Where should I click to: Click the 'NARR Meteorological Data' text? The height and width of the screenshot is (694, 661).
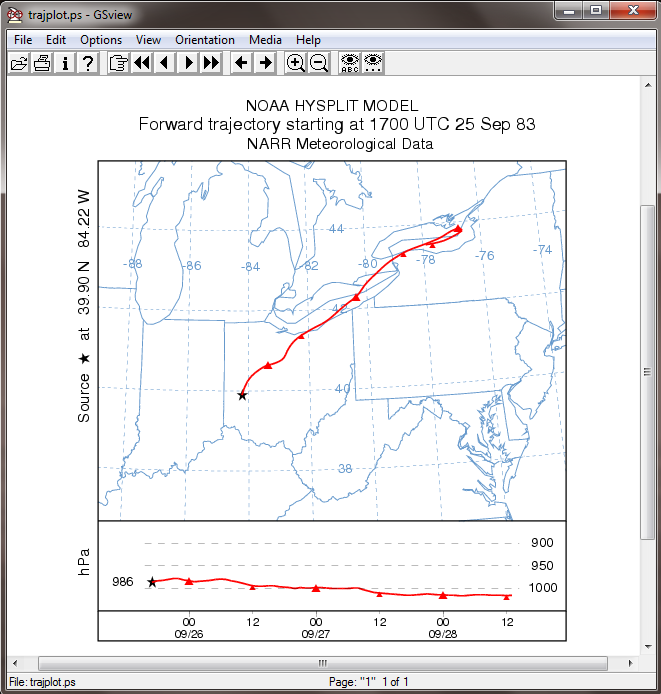[340, 144]
